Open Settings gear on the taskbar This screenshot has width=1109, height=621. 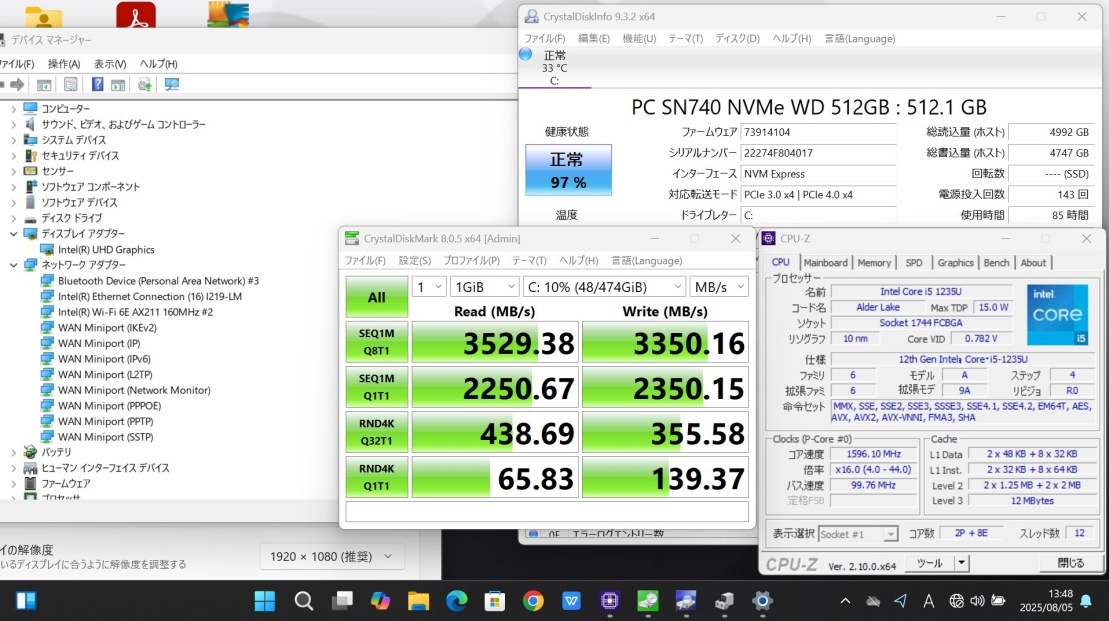762,601
